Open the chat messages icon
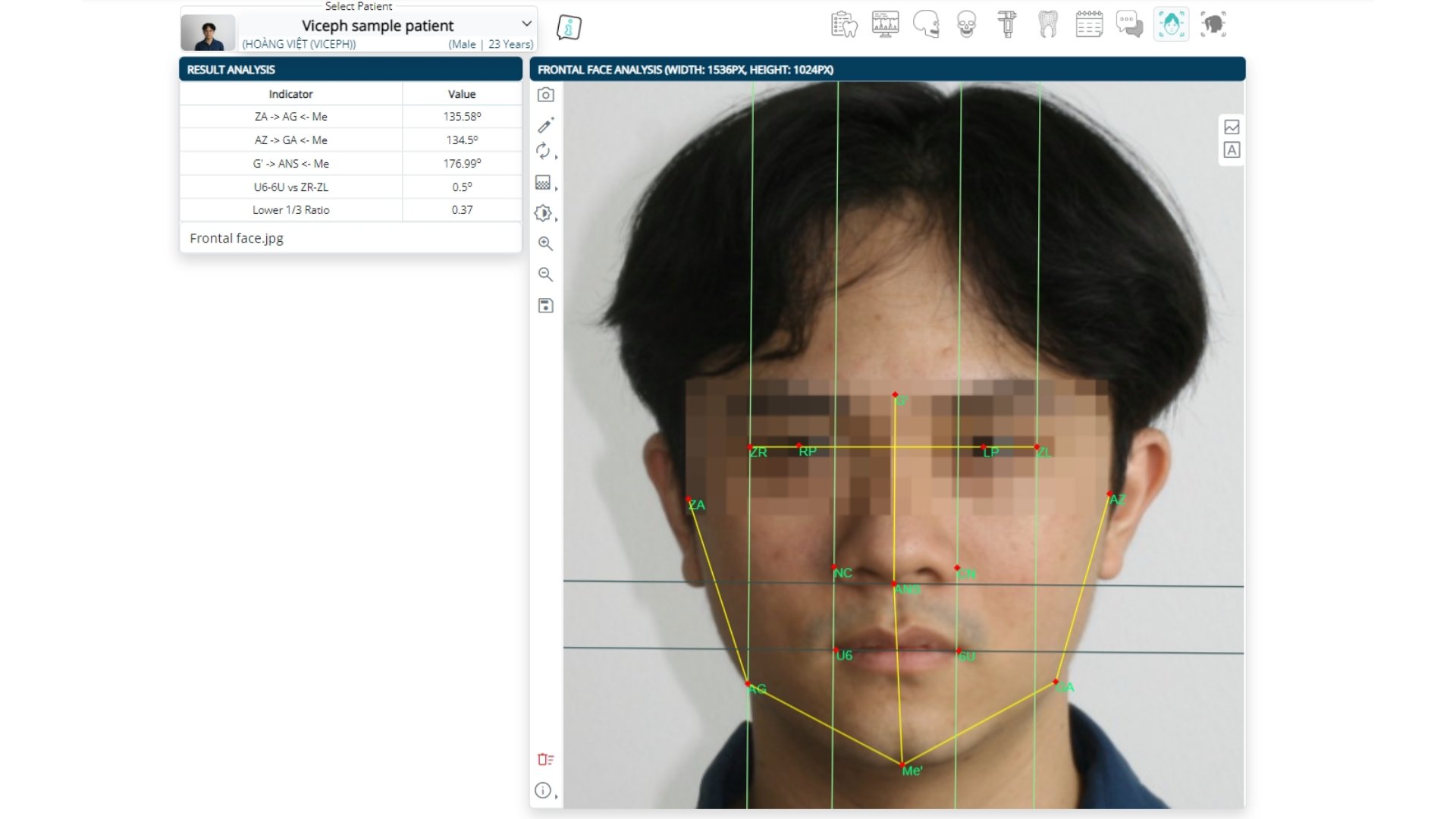Viewport: 1456px width, 819px height. pyautogui.click(x=1129, y=24)
